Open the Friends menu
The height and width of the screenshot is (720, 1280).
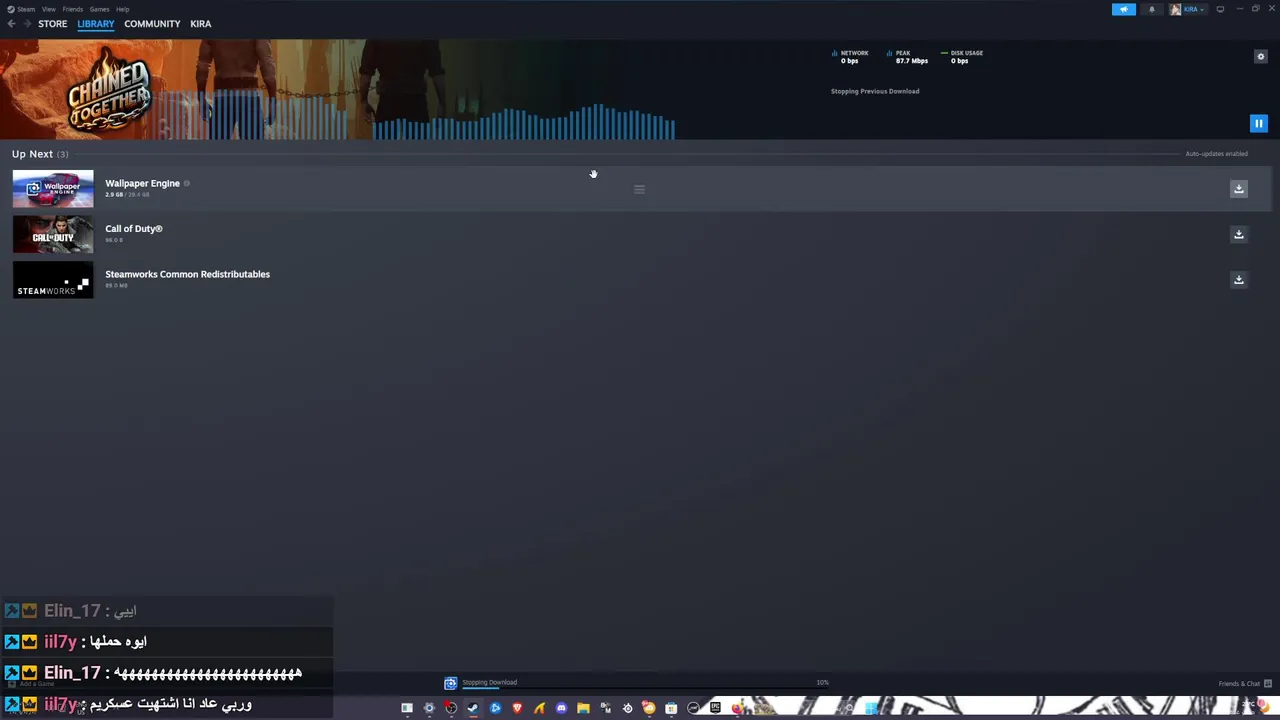73,9
